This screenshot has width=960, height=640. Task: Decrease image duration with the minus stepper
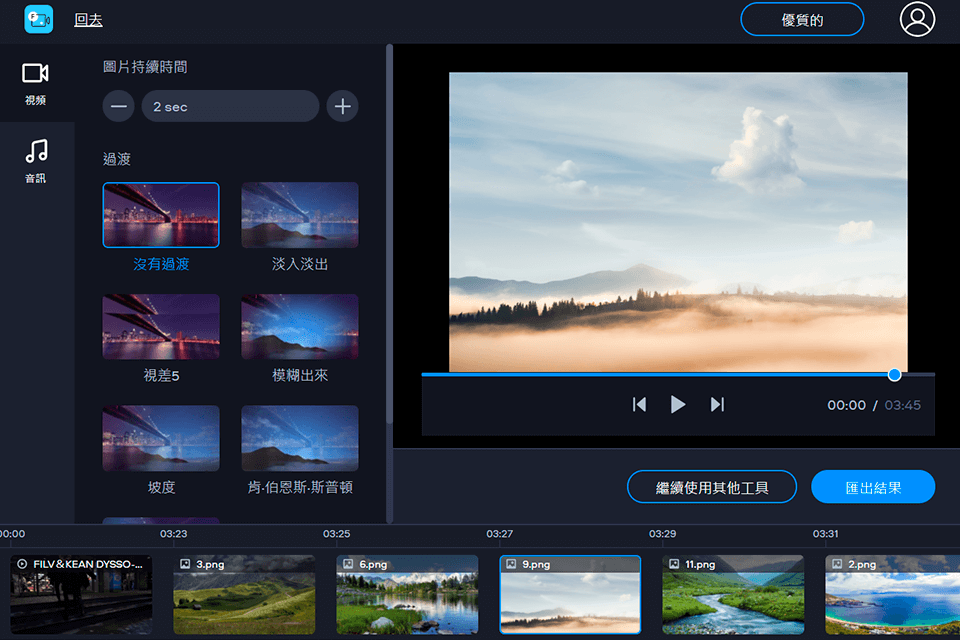(118, 106)
